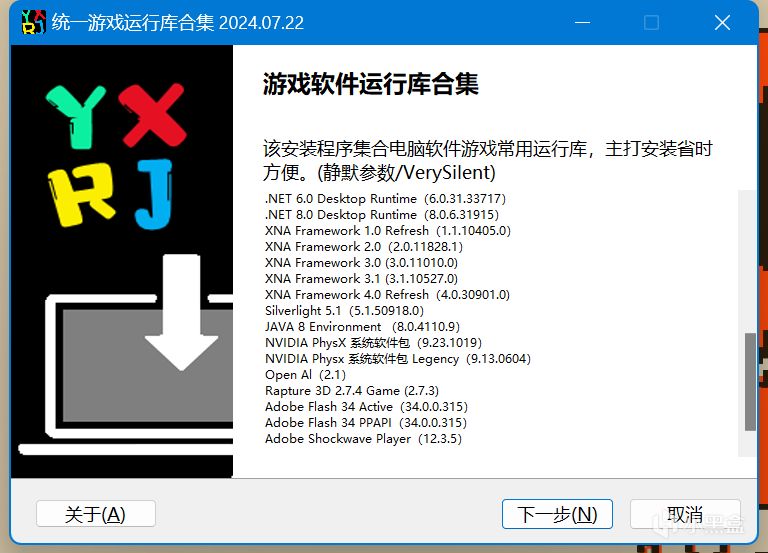Viewport: 768px width, 553px height.
Task: Select 'XNA Framework 2.0' line
Action: pos(363,247)
